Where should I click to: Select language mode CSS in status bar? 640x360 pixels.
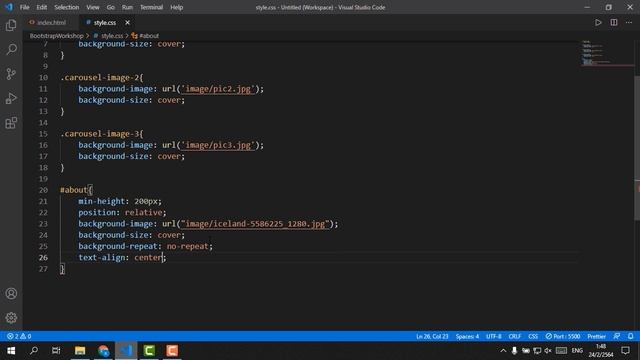point(533,336)
